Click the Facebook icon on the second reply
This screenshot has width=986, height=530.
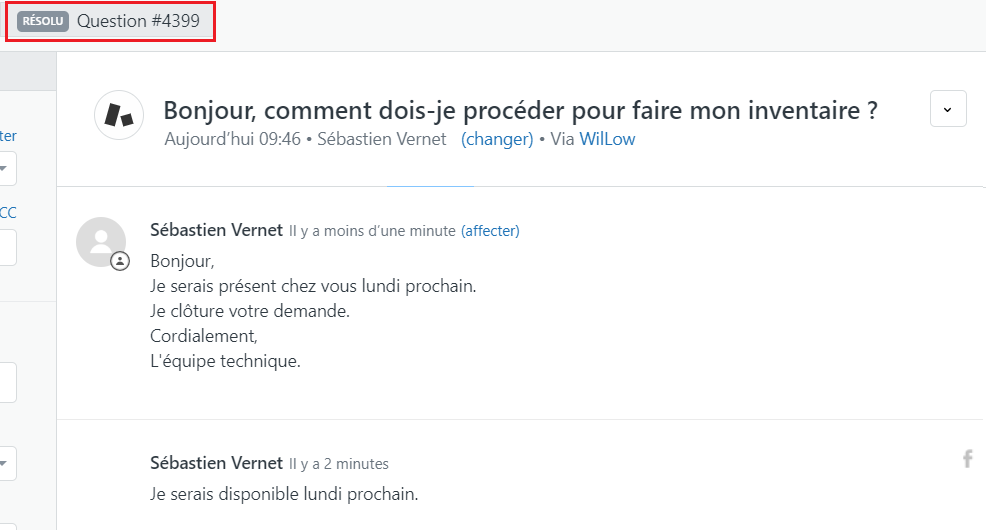(968, 459)
